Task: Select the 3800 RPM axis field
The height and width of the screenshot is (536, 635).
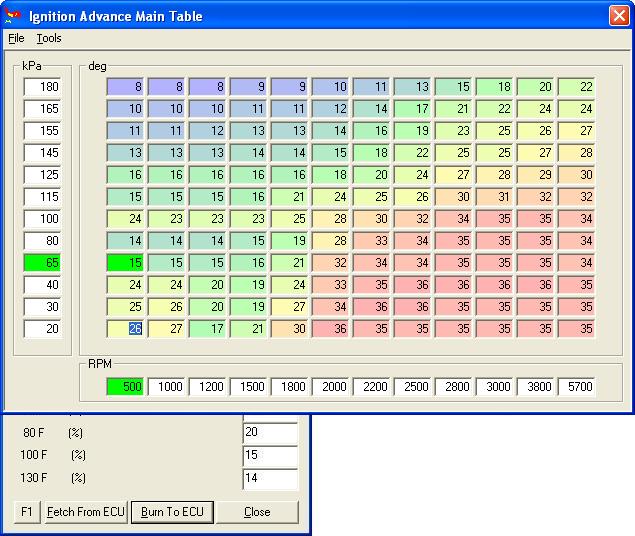Action: 535,387
